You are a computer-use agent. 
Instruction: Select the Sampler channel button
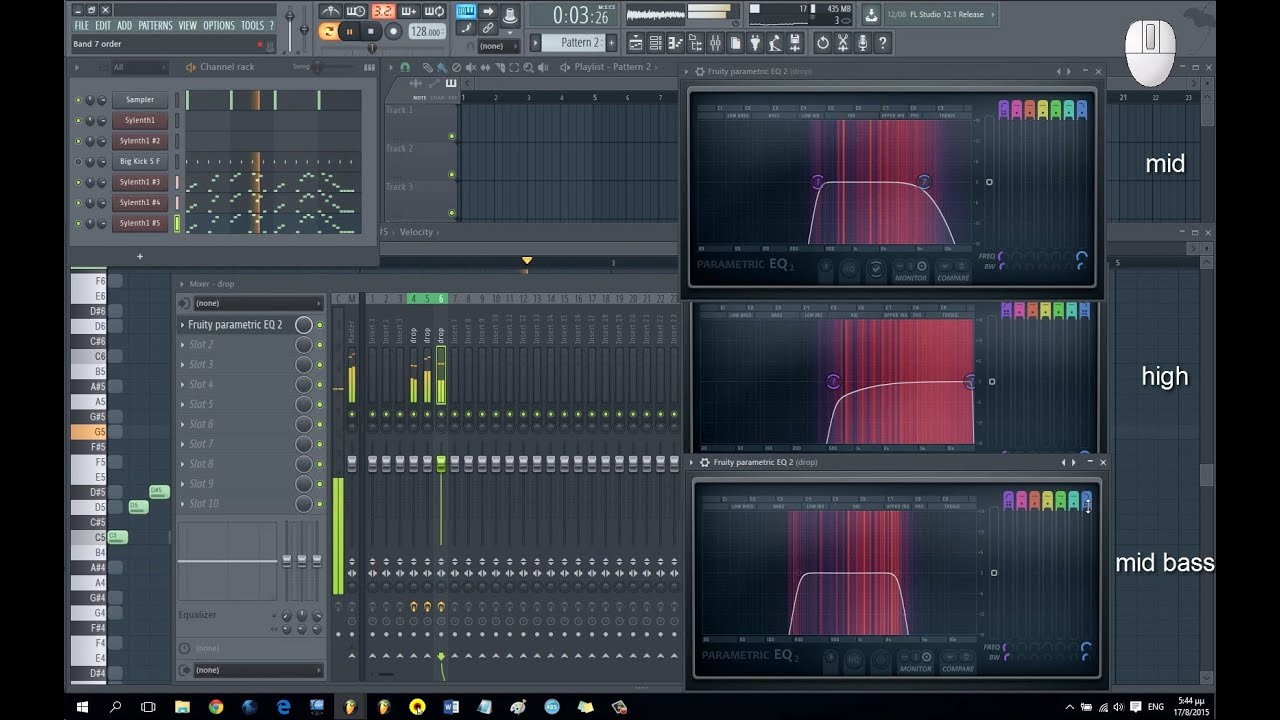tap(140, 100)
